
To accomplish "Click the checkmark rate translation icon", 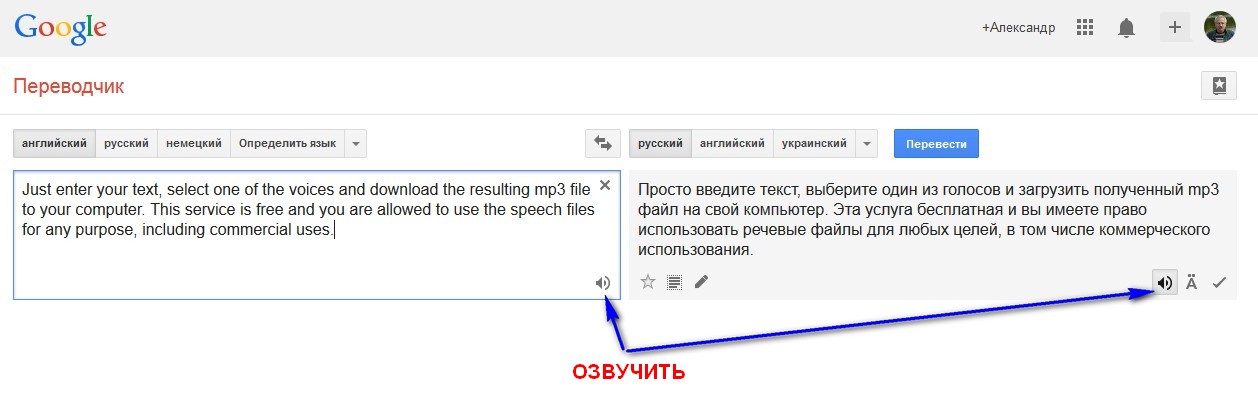I will click(x=1218, y=283).
